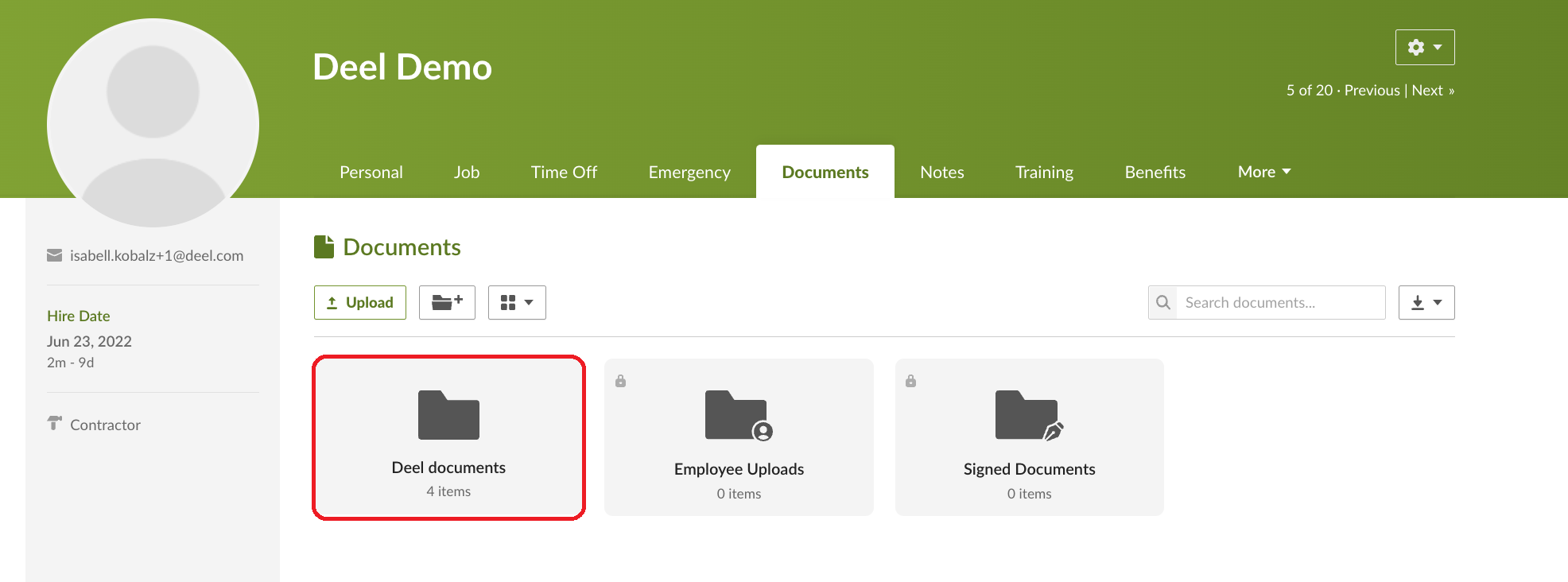Upload a new document
Image resolution: width=1568 pixels, height=582 pixels.
pyautogui.click(x=360, y=302)
